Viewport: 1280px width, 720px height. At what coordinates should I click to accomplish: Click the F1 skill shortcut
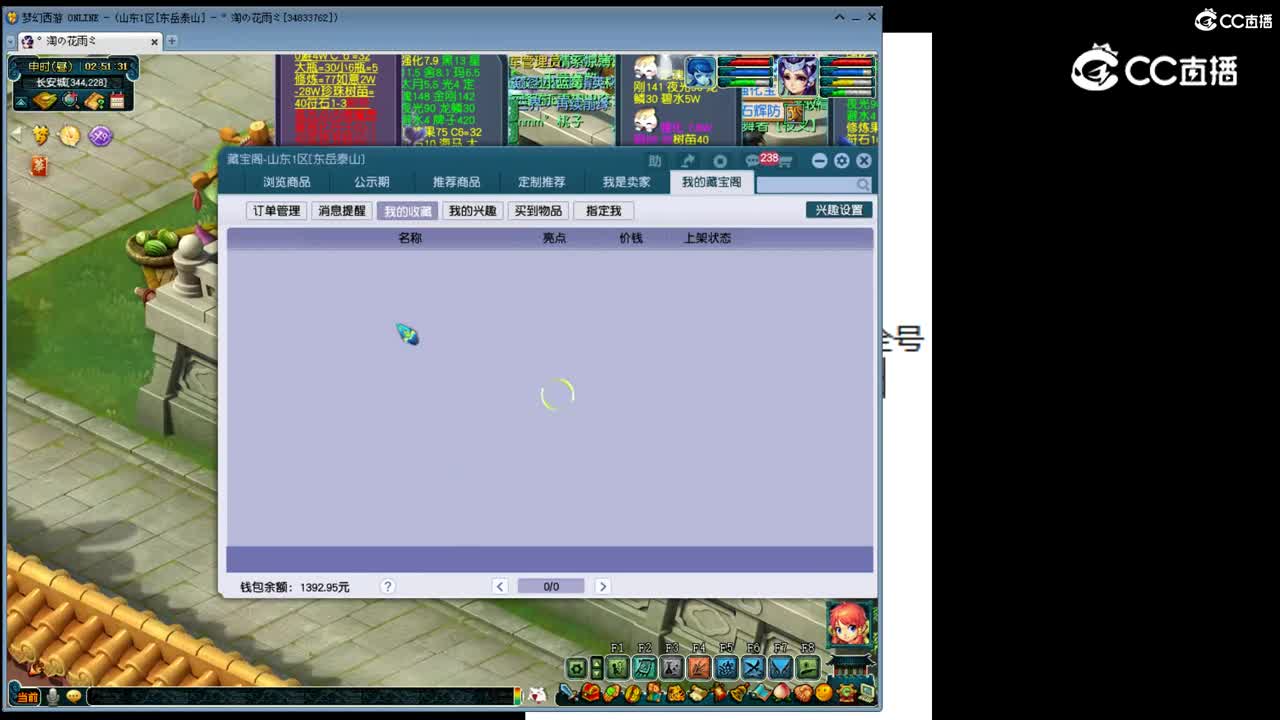[x=617, y=667]
